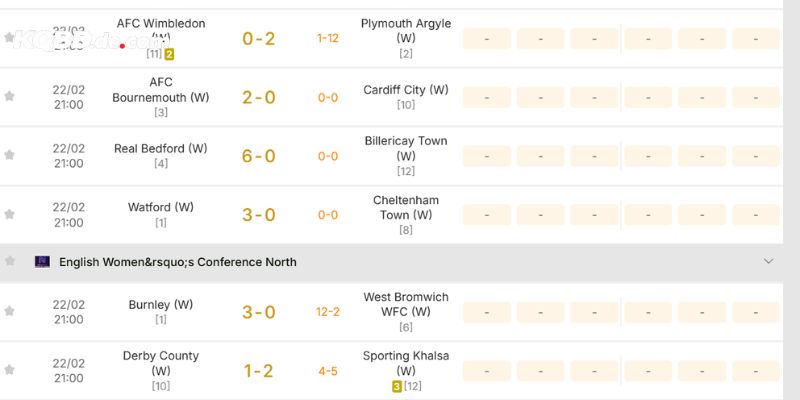Click the yellow card badge beside Sporting Khalsa
The height and width of the screenshot is (400, 800).
click(396, 386)
